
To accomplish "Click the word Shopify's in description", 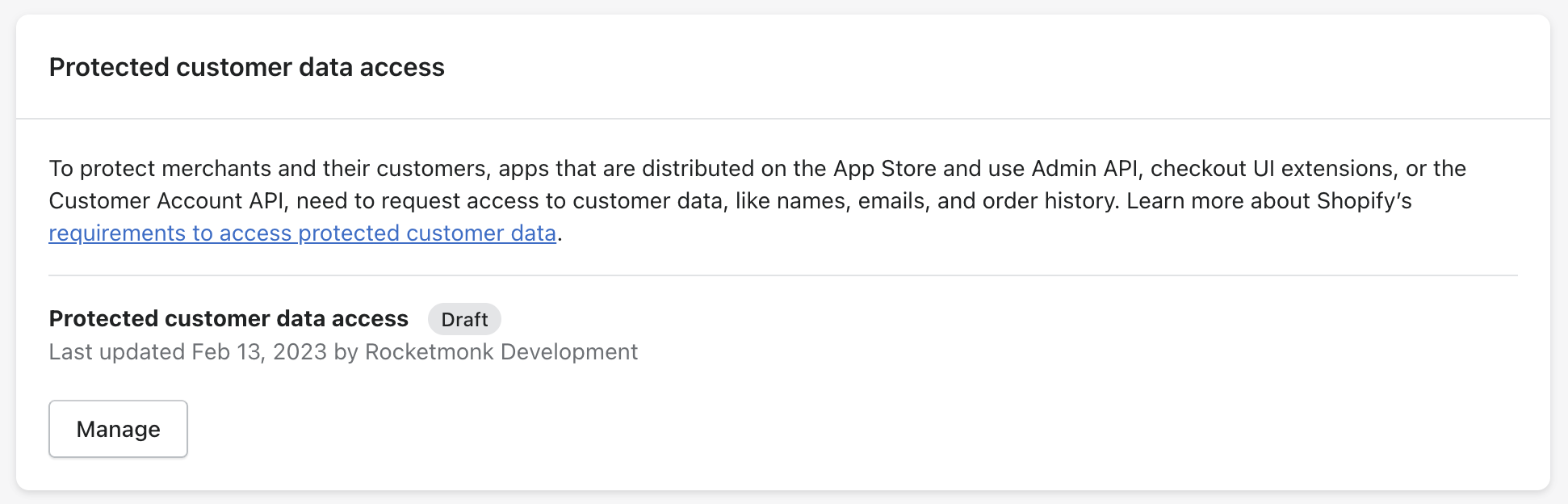I will pyautogui.click(x=1364, y=201).
